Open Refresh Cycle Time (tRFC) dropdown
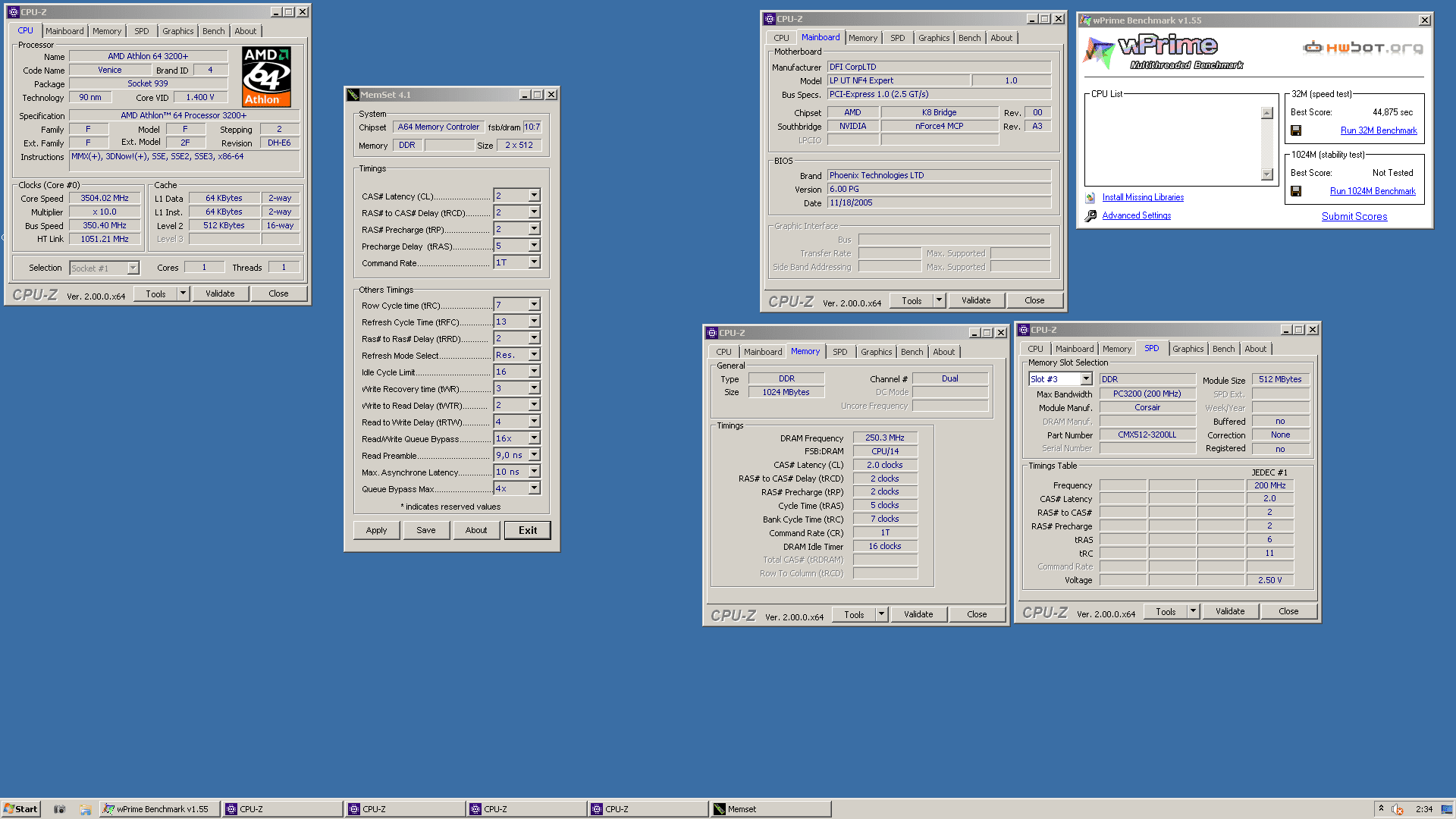 coord(534,322)
